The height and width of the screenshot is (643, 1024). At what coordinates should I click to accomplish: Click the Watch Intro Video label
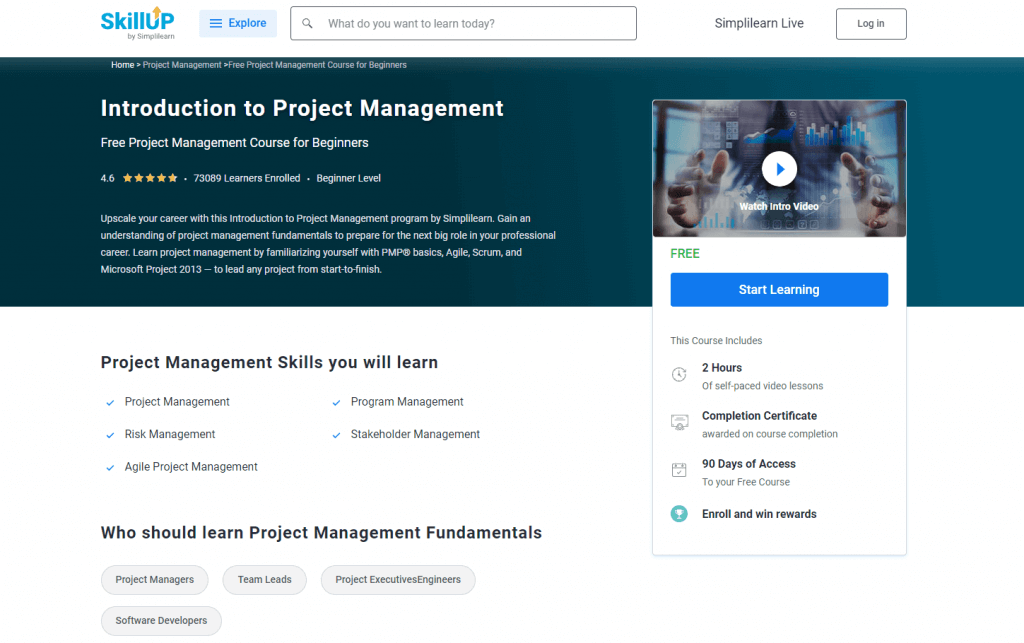[778, 206]
